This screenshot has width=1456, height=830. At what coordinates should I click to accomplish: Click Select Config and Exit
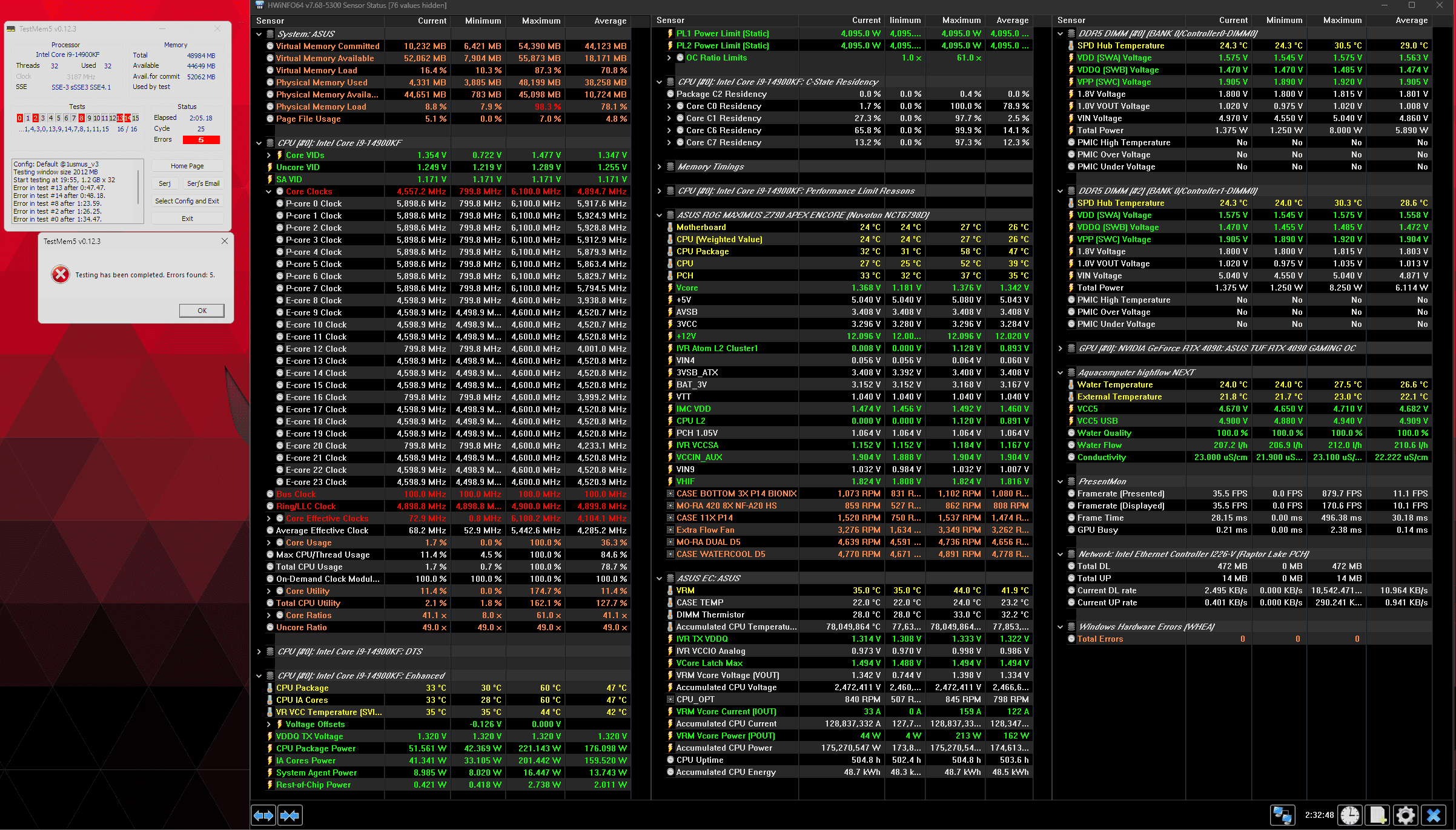coord(187,201)
